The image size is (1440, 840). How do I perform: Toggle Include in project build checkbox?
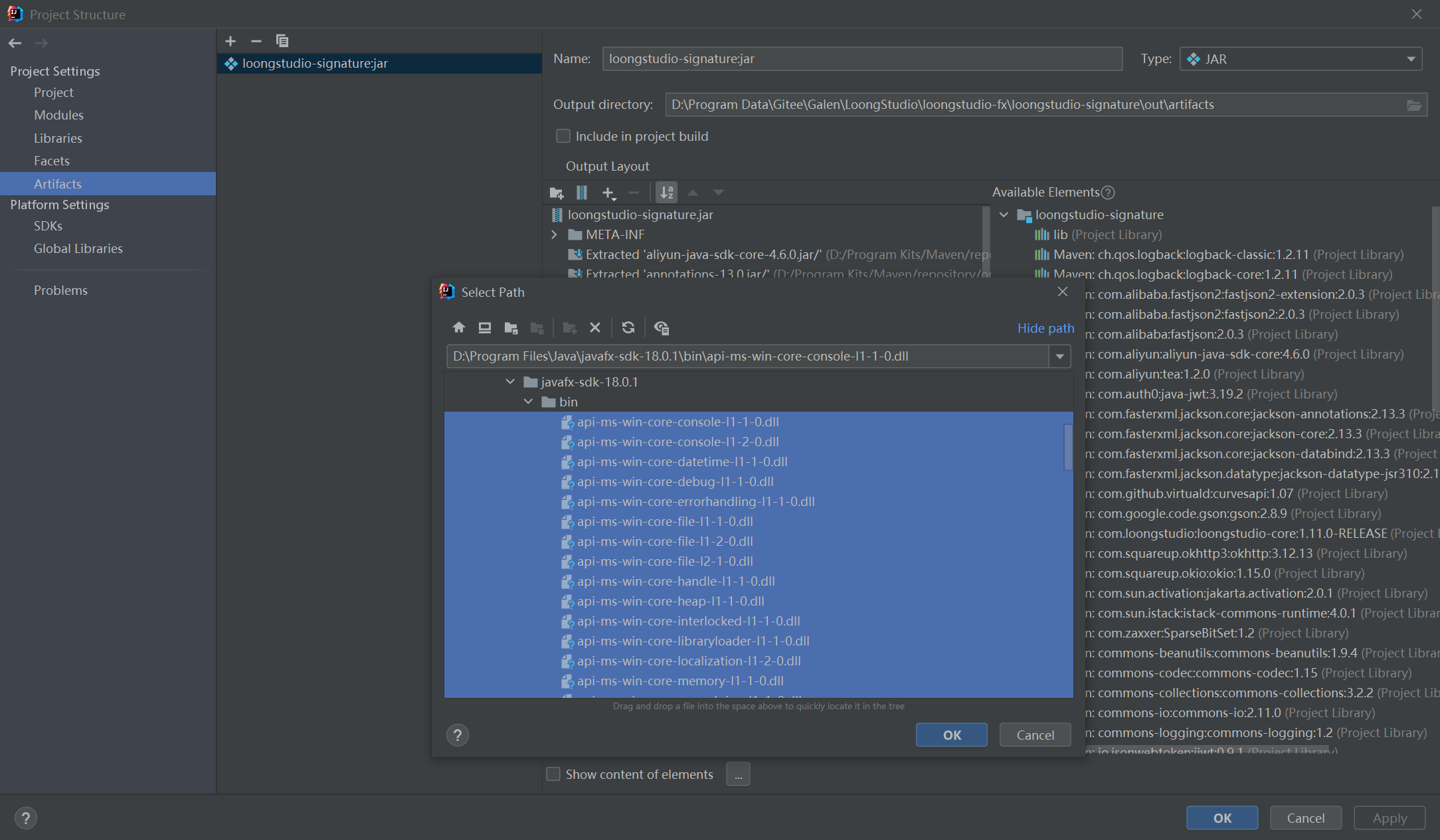(x=562, y=137)
